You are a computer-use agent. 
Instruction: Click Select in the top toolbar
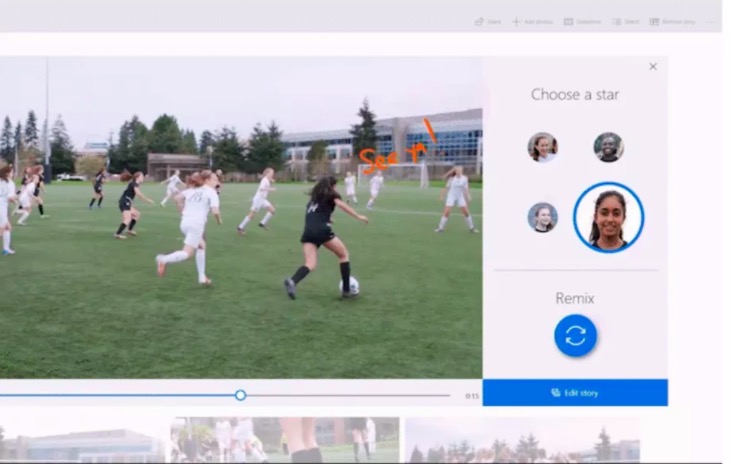coord(625,21)
